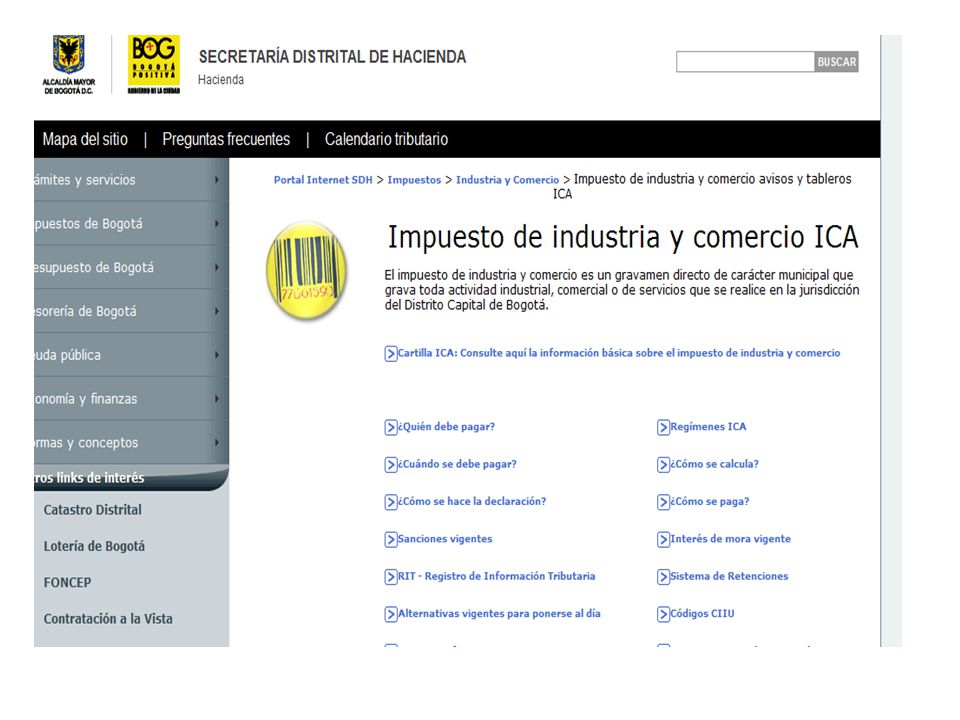Screen dimensions: 960x720
Task: Click the BUSCAR search button
Action: pos(836,62)
